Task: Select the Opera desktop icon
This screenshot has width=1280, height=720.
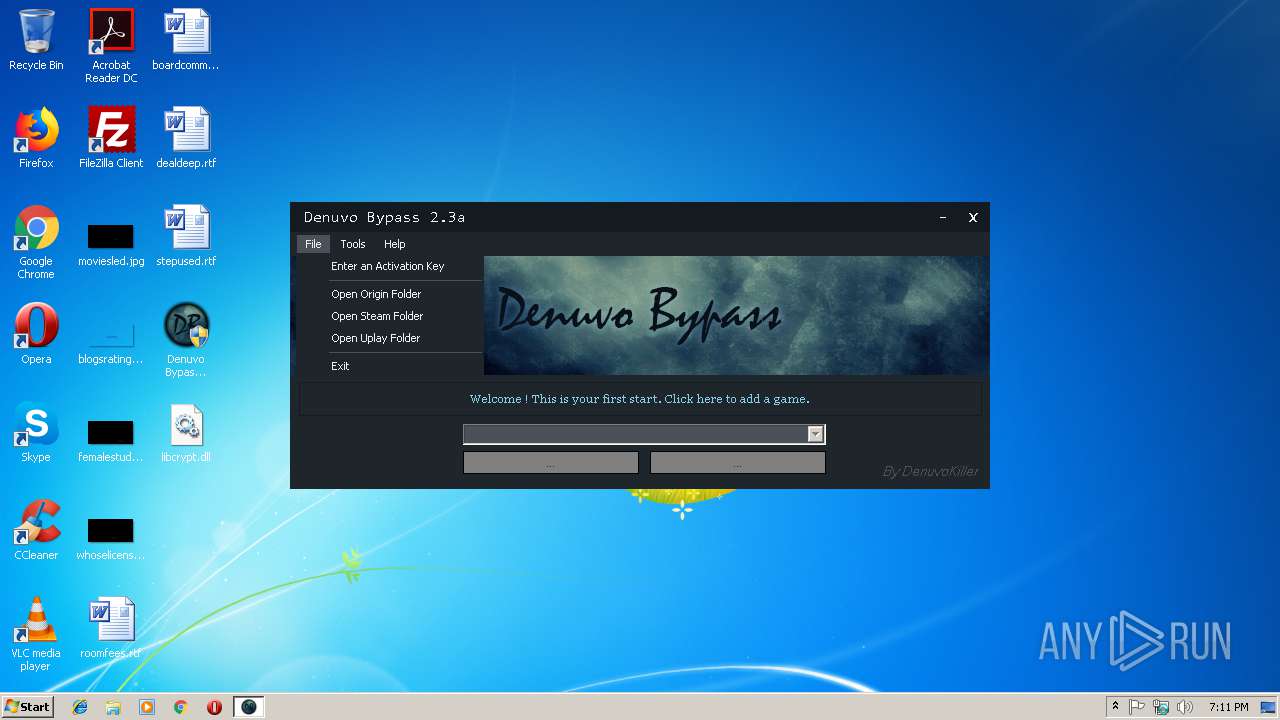Action: 36,334
